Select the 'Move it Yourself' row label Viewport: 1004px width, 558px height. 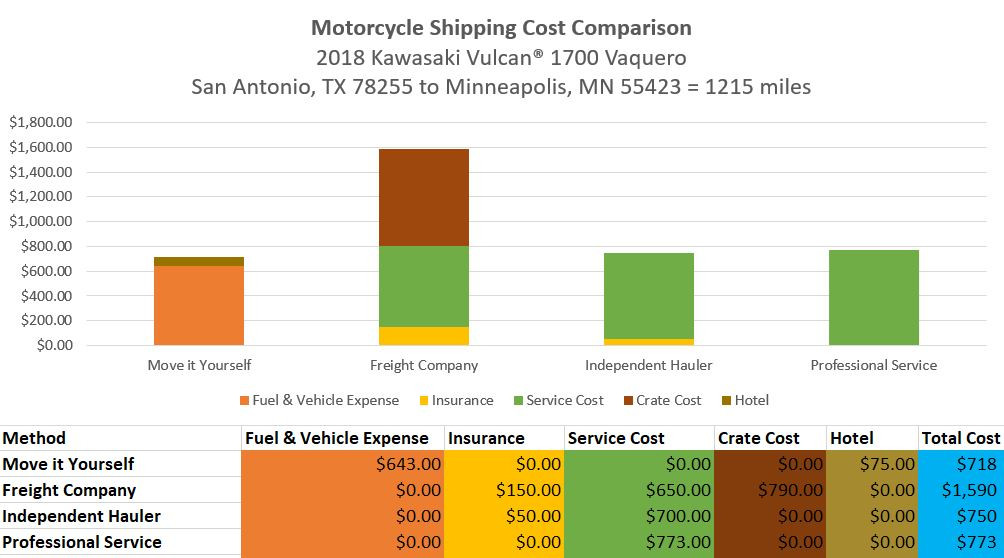click(x=120, y=463)
